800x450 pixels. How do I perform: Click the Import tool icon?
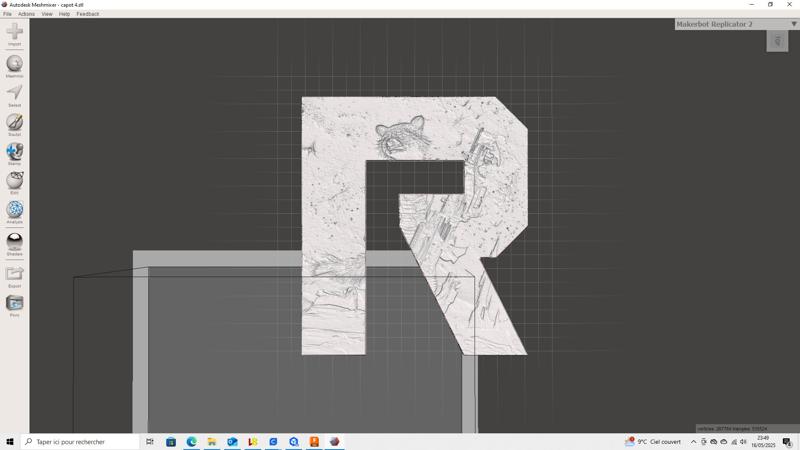pyautogui.click(x=14, y=33)
